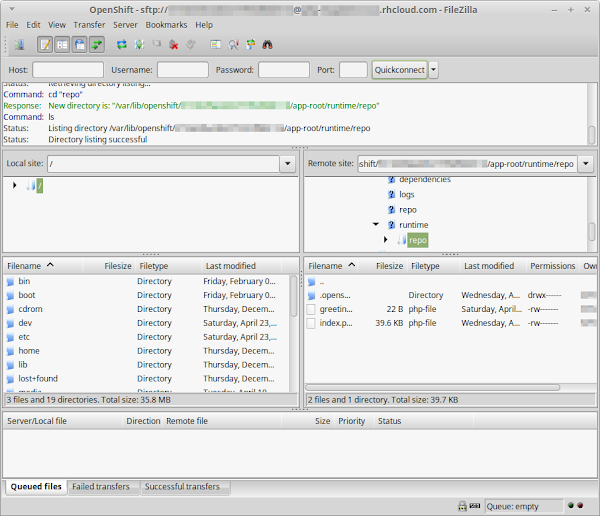Toggle synchronized browsing icon
The image size is (600, 516).
251,45
